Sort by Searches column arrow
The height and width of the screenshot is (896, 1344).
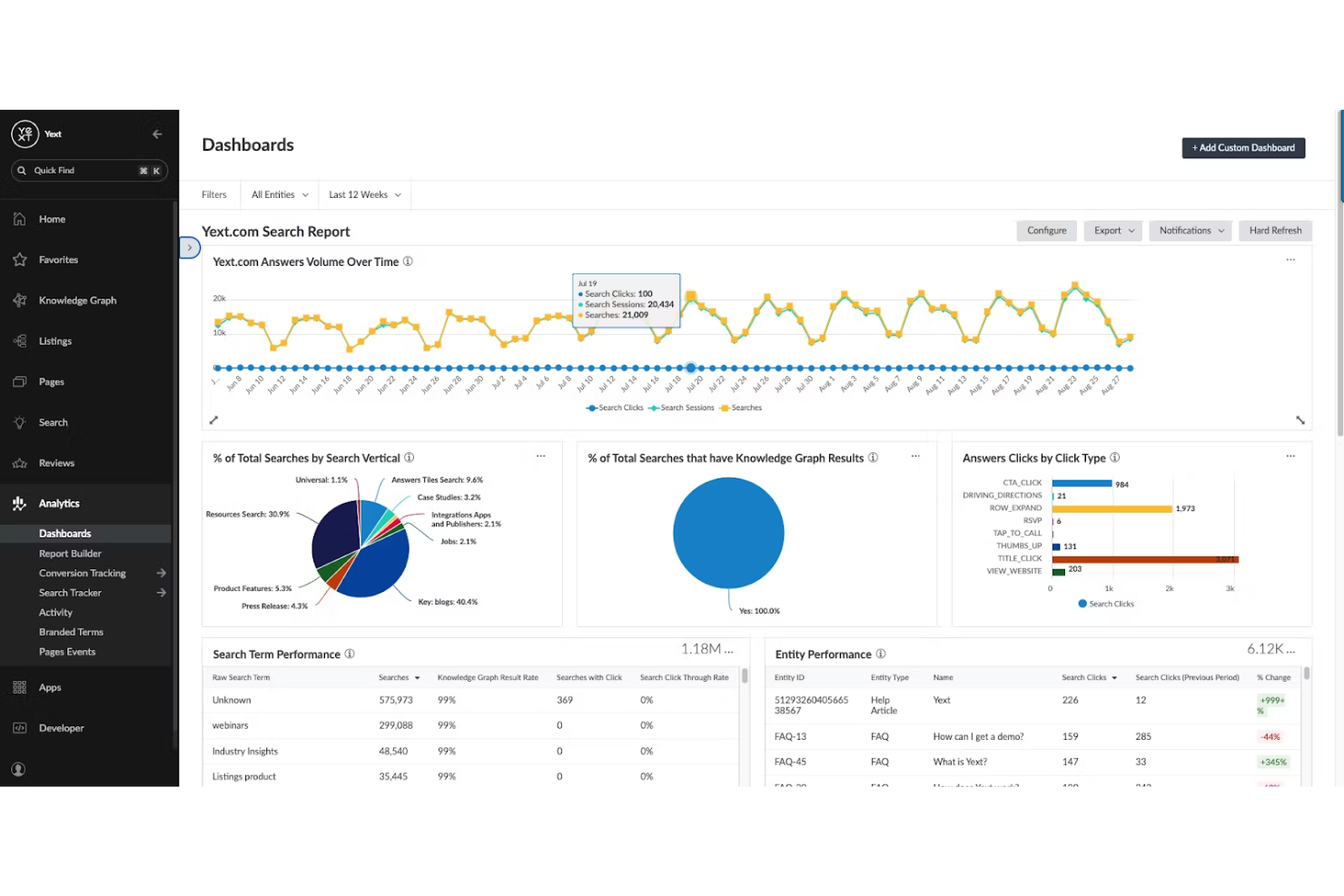click(x=418, y=678)
